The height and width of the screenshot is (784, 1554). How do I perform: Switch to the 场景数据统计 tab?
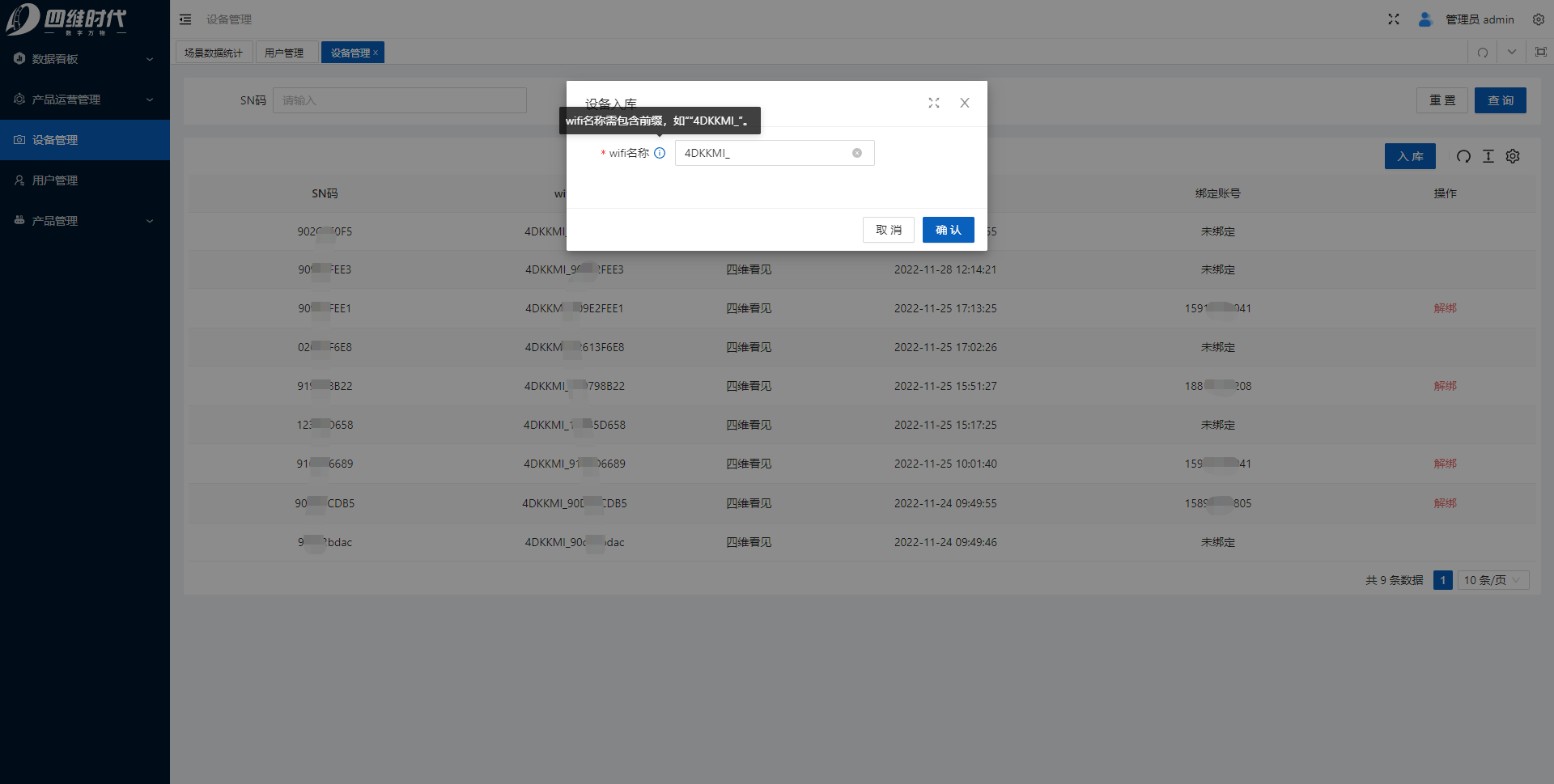pos(214,53)
